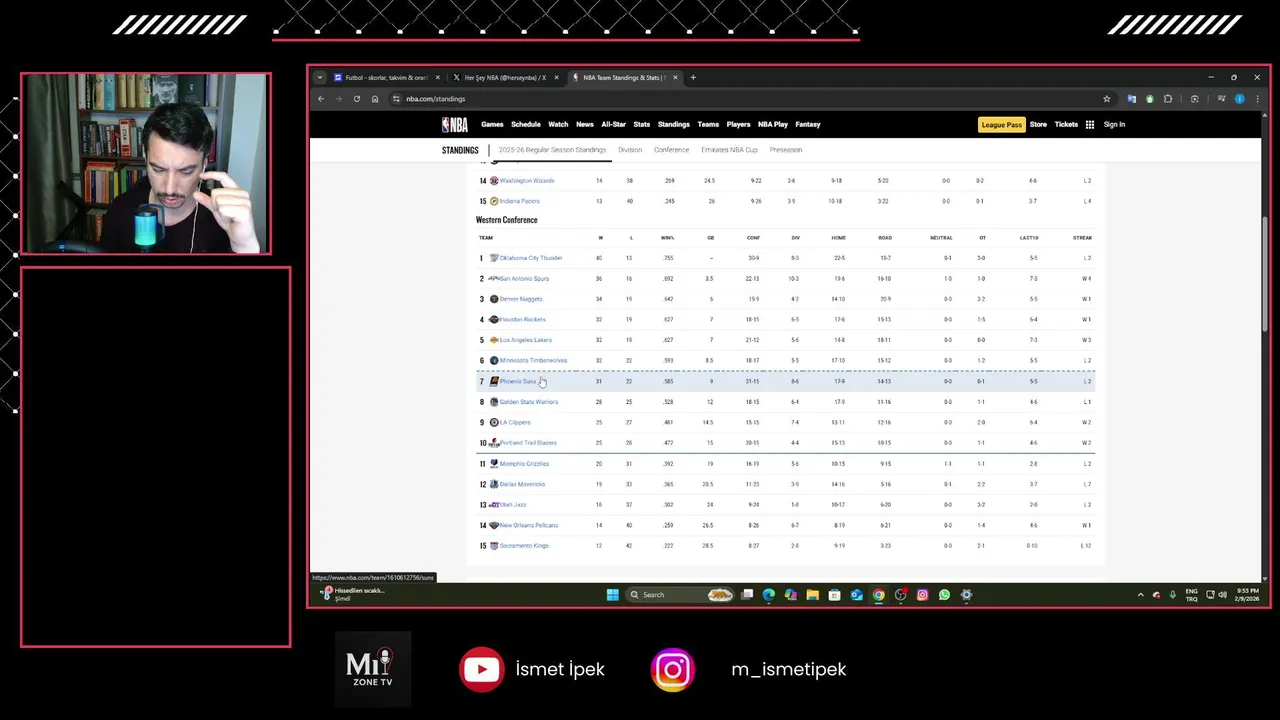Open the Tickets link

coord(1066,125)
